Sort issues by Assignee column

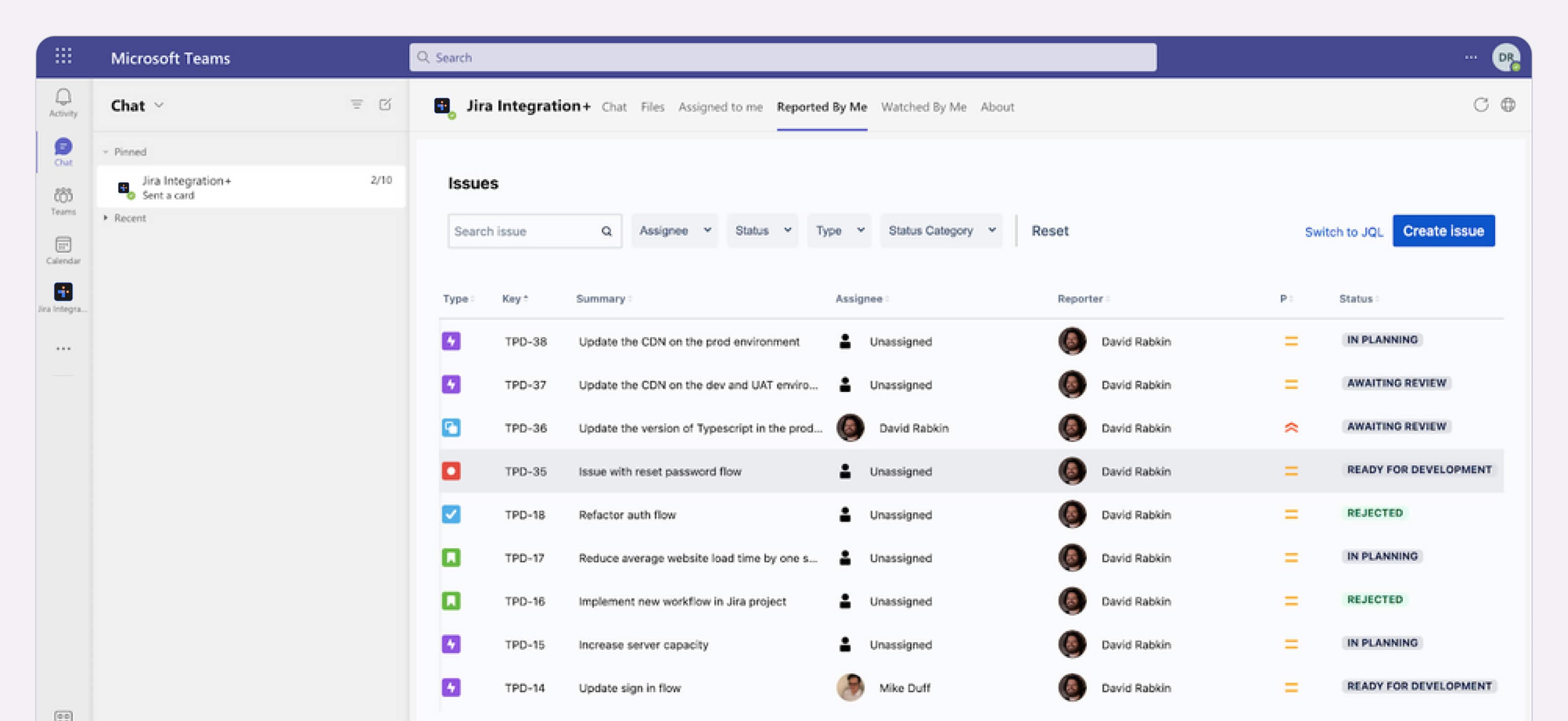(x=862, y=299)
